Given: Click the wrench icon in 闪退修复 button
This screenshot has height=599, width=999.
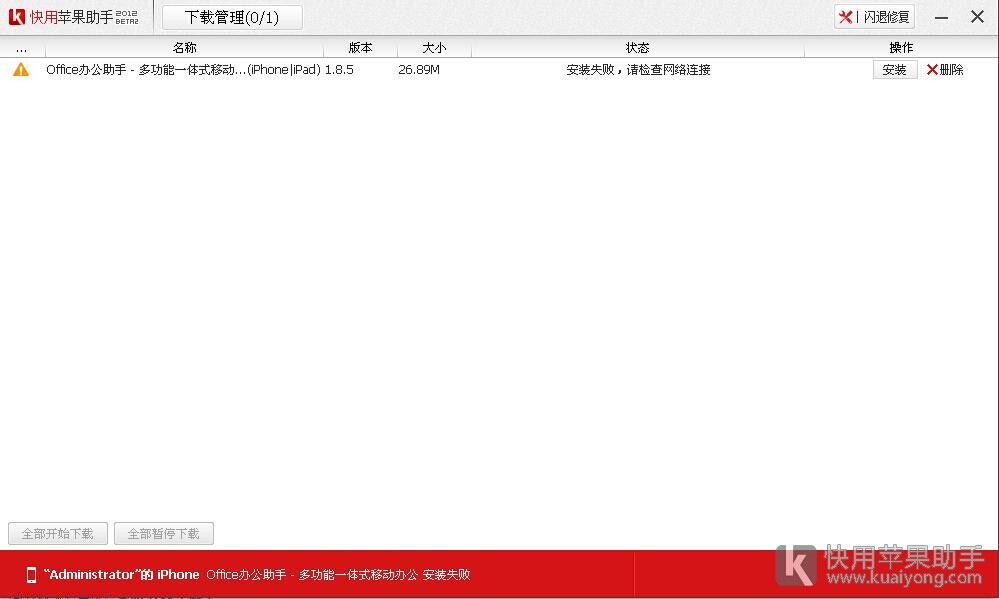Looking at the screenshot, I should point(845,17).
